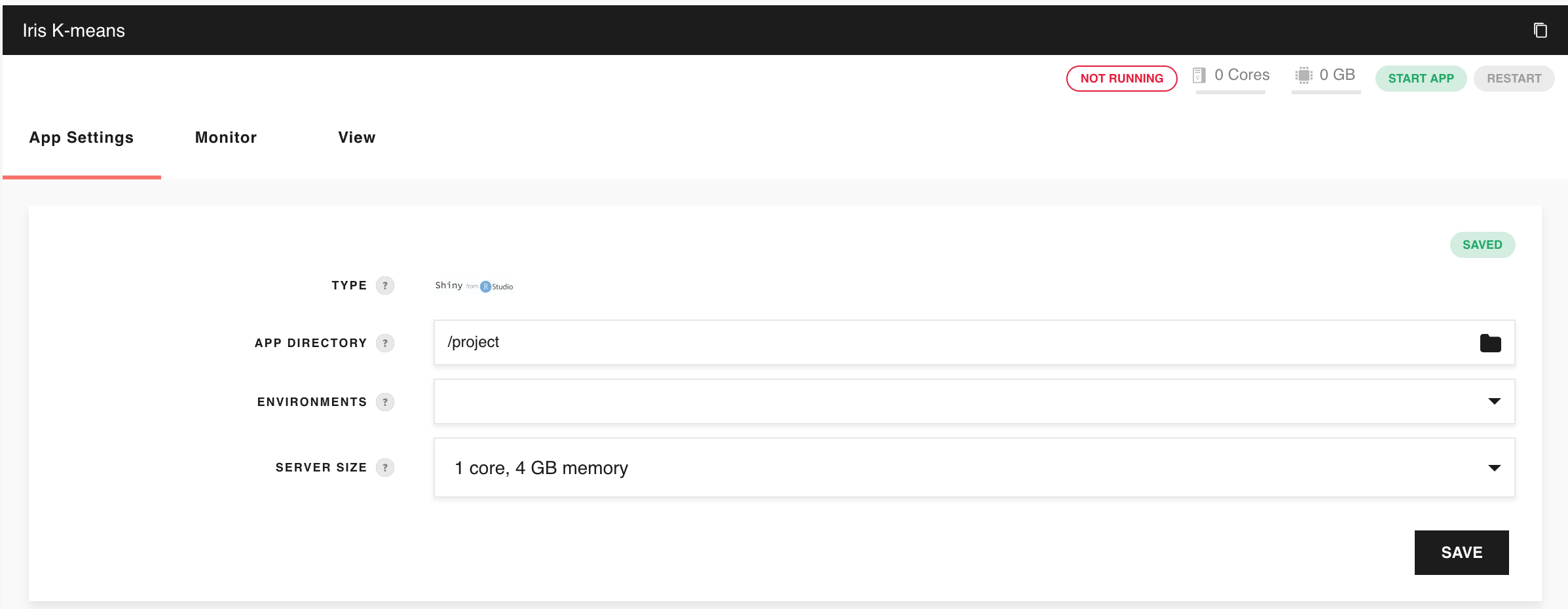Screen dimensions: 1568x609
Task: Click the copy icon in the title bar
Action: pos(1540,31)
